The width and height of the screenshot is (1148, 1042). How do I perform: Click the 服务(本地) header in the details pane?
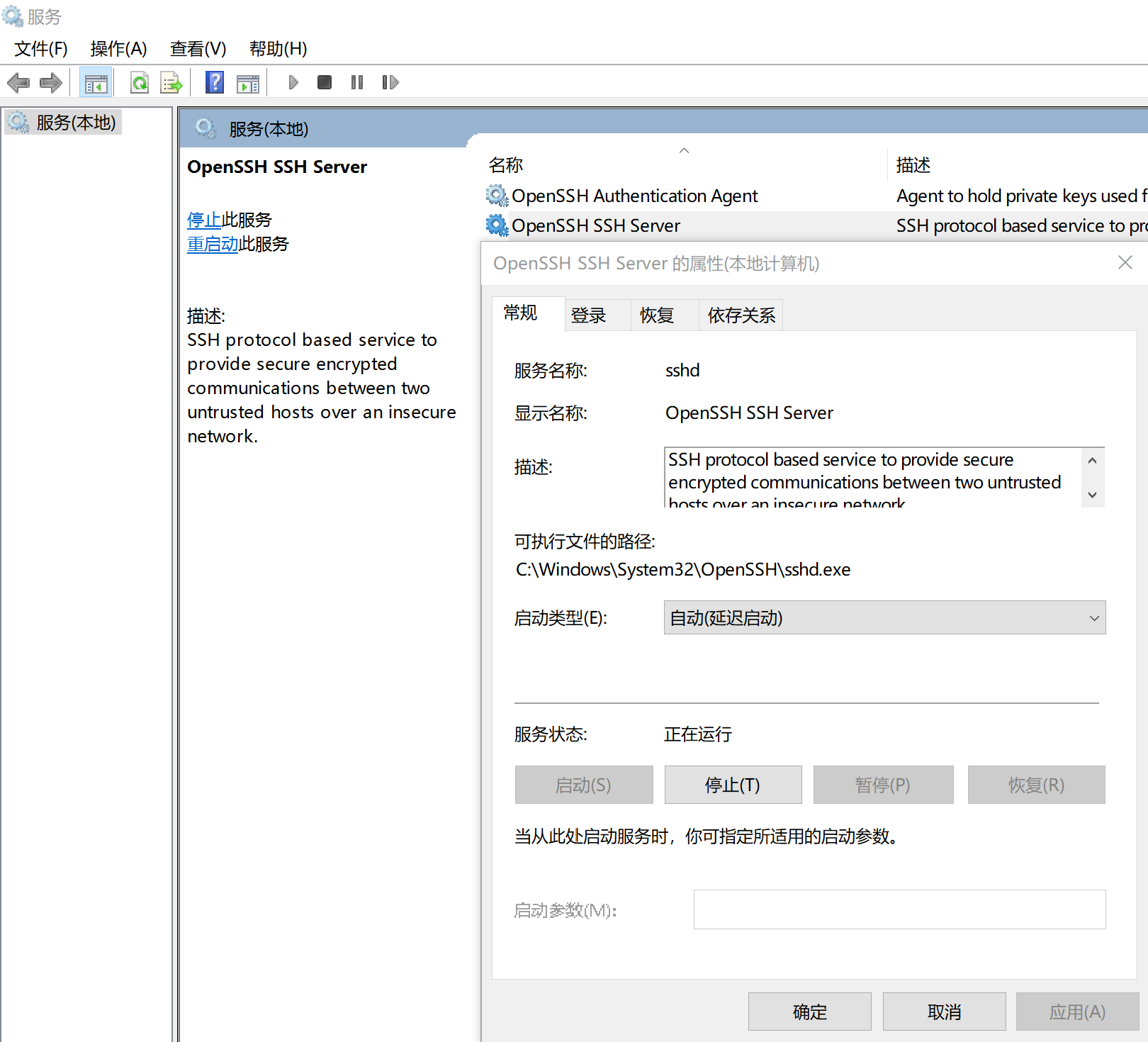click(x=269, y=129)
